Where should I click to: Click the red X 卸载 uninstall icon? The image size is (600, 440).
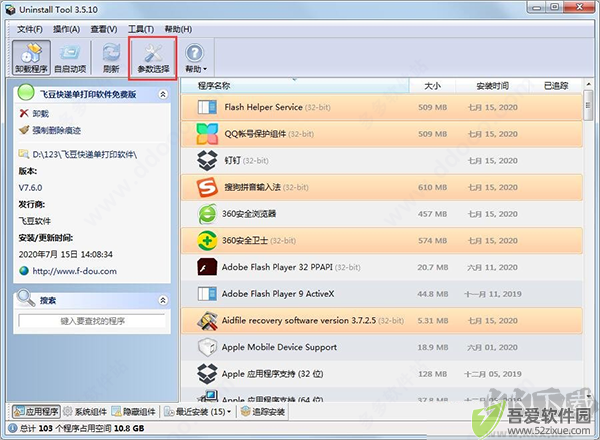[24, 113]
